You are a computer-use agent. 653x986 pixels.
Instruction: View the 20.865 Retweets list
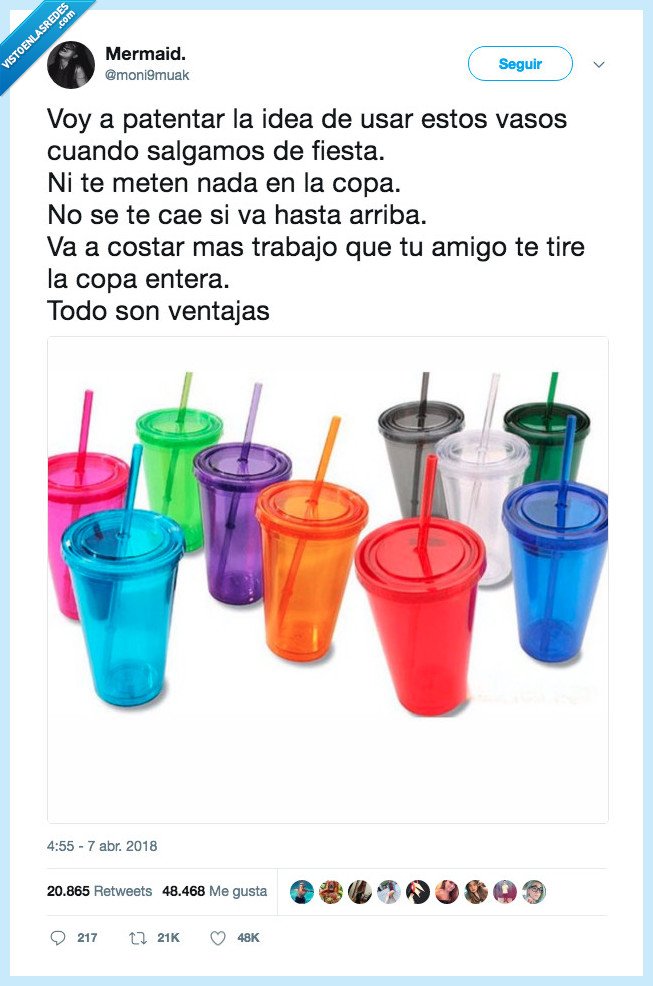(x=99, y=891)
